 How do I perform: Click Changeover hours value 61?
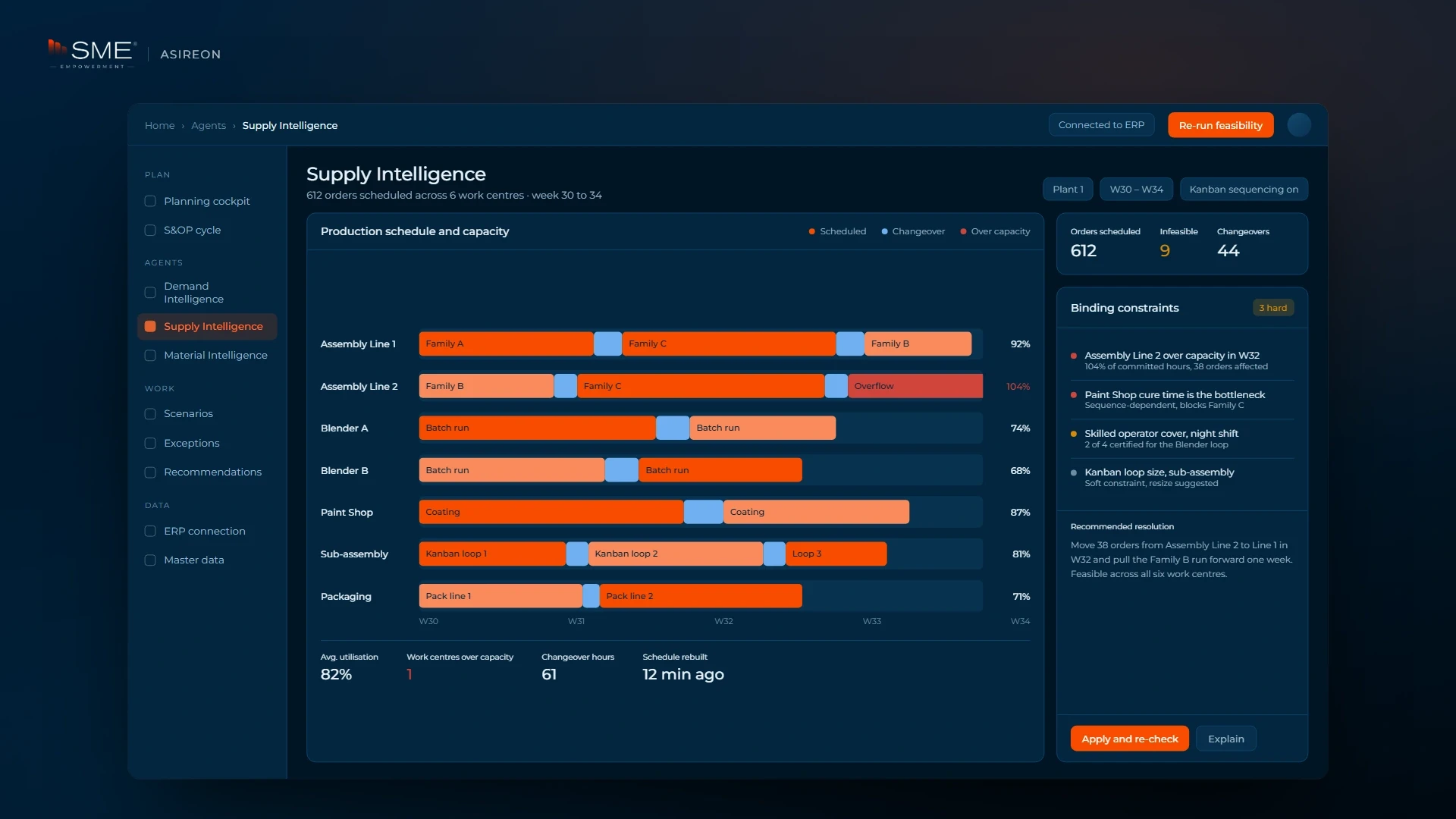coord(549,674)
